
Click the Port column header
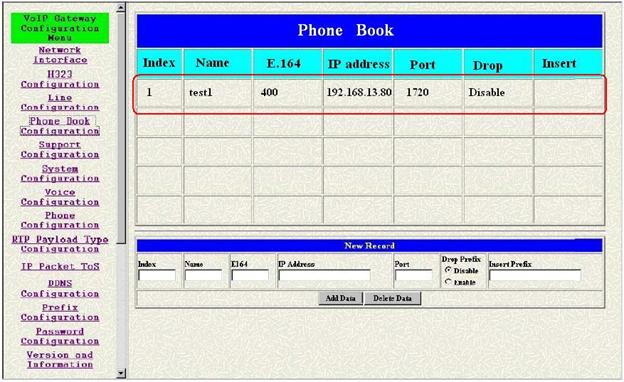click(428, 62)
